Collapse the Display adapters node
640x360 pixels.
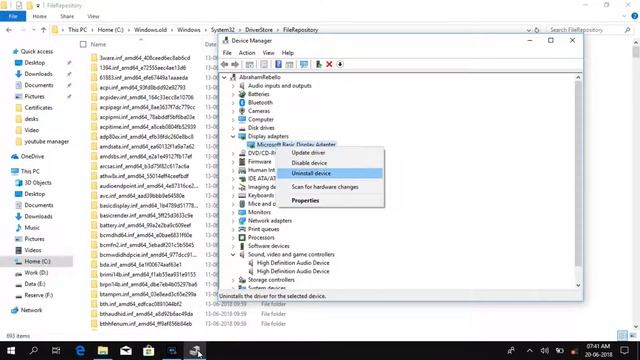[x=233, y=136]
